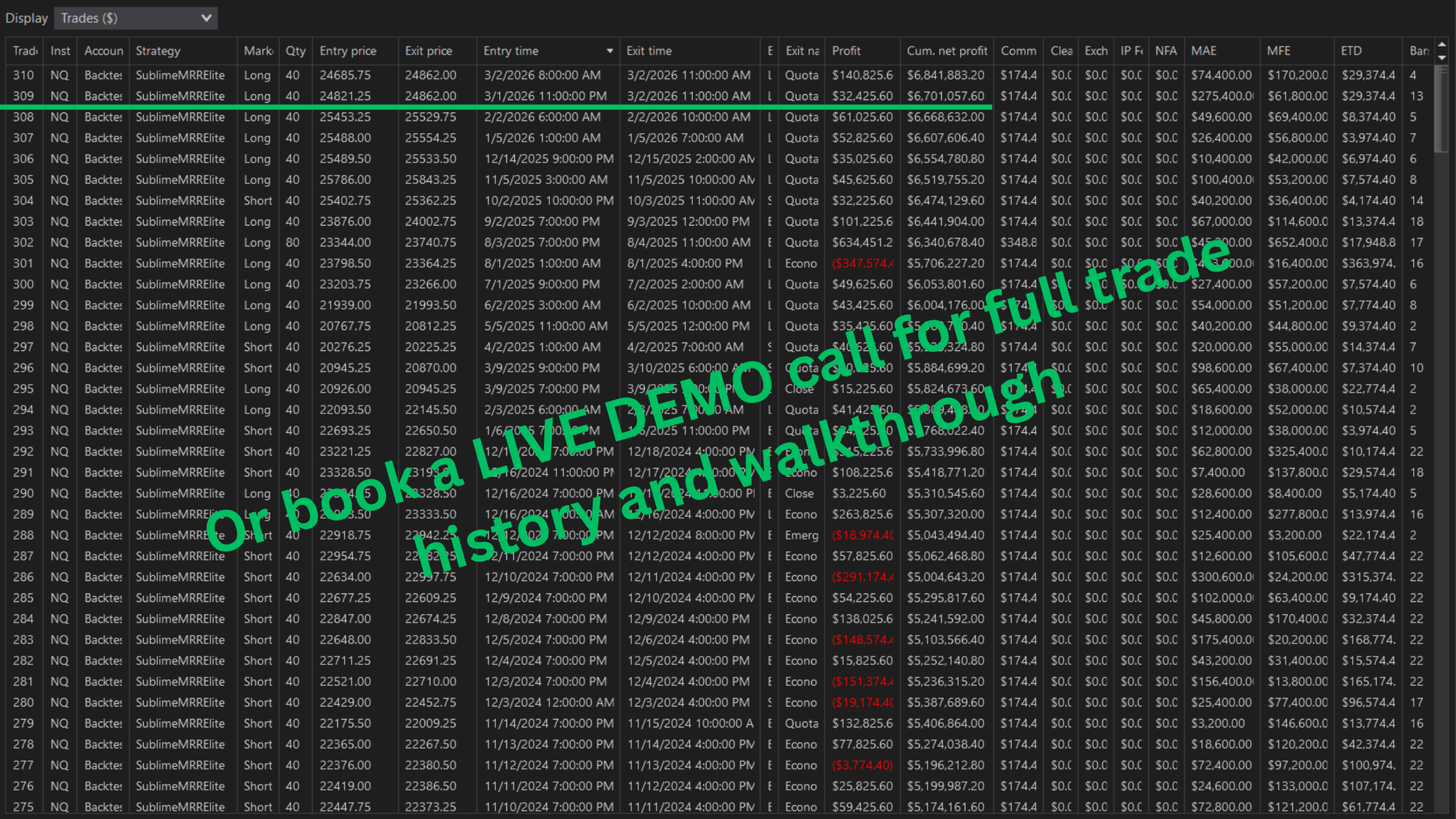Click the Exit price column header
The image size is (1456, 819).
tap(428, 51)
